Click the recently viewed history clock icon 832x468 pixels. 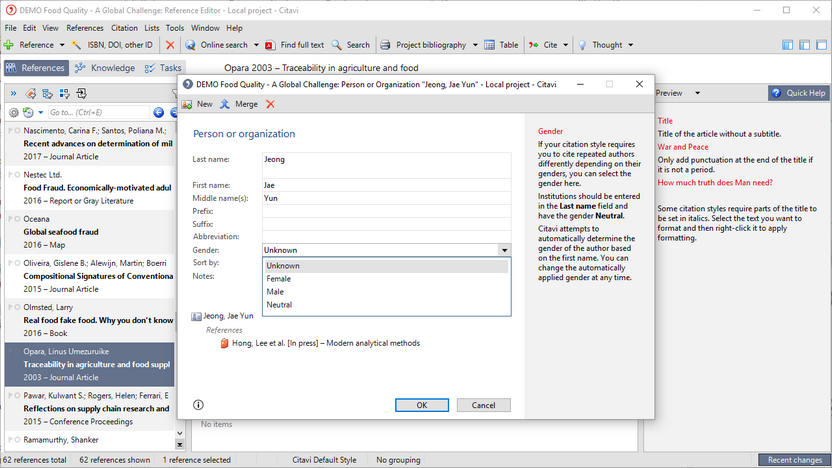pyautogui.click(x=28, y=112)
